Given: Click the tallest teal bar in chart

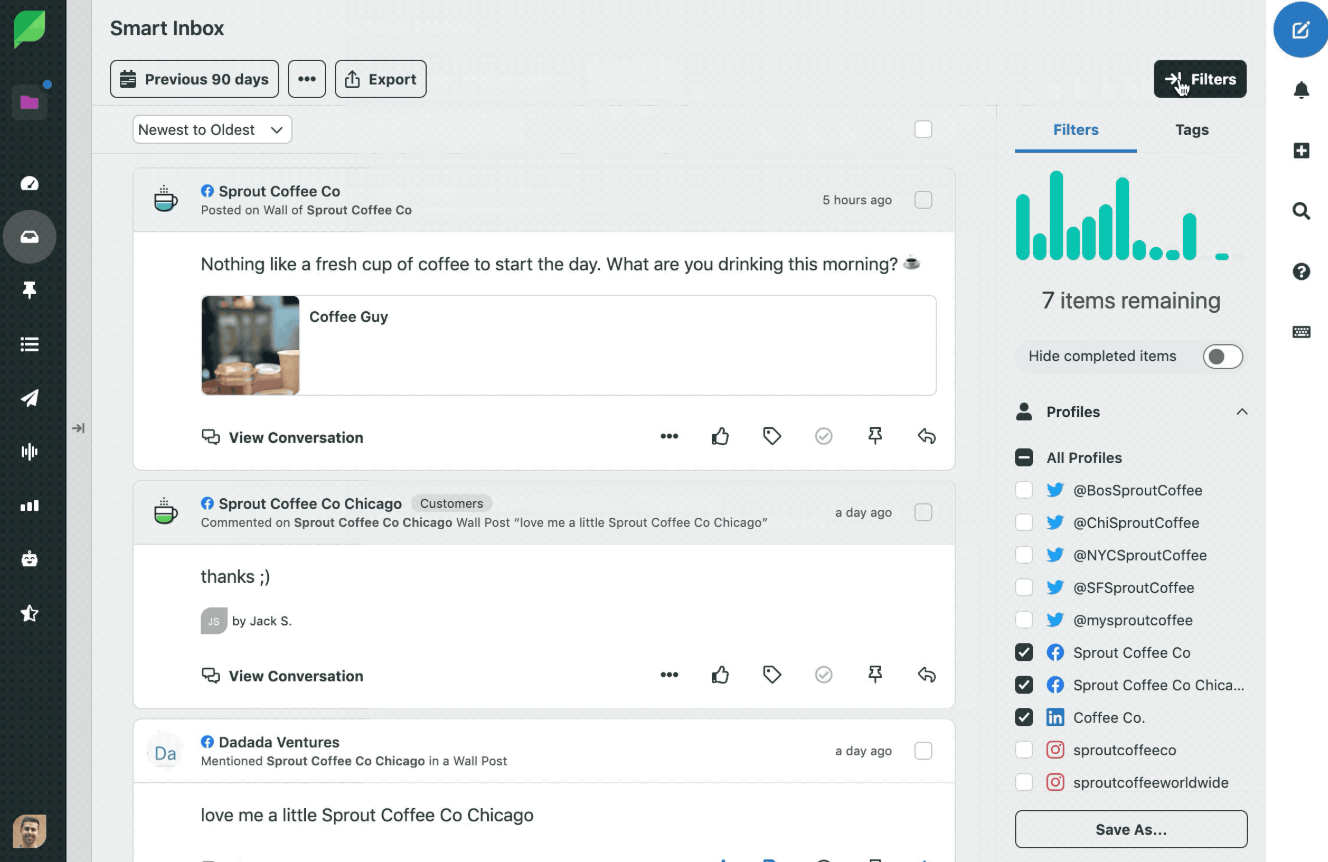Looking at the screenshot, I should tap(1056, 215).
